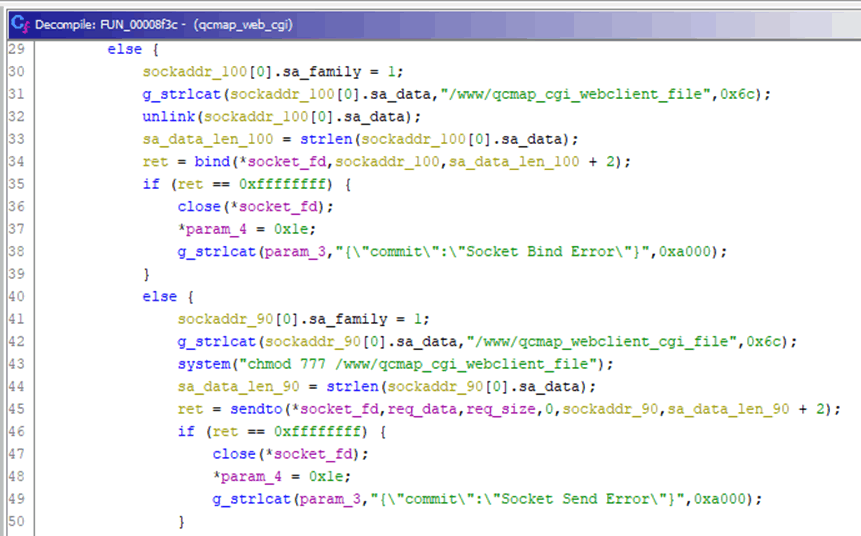861x536 pixels.
Task: Click req_size argument in sendto
Action: (x=501, y=410)
